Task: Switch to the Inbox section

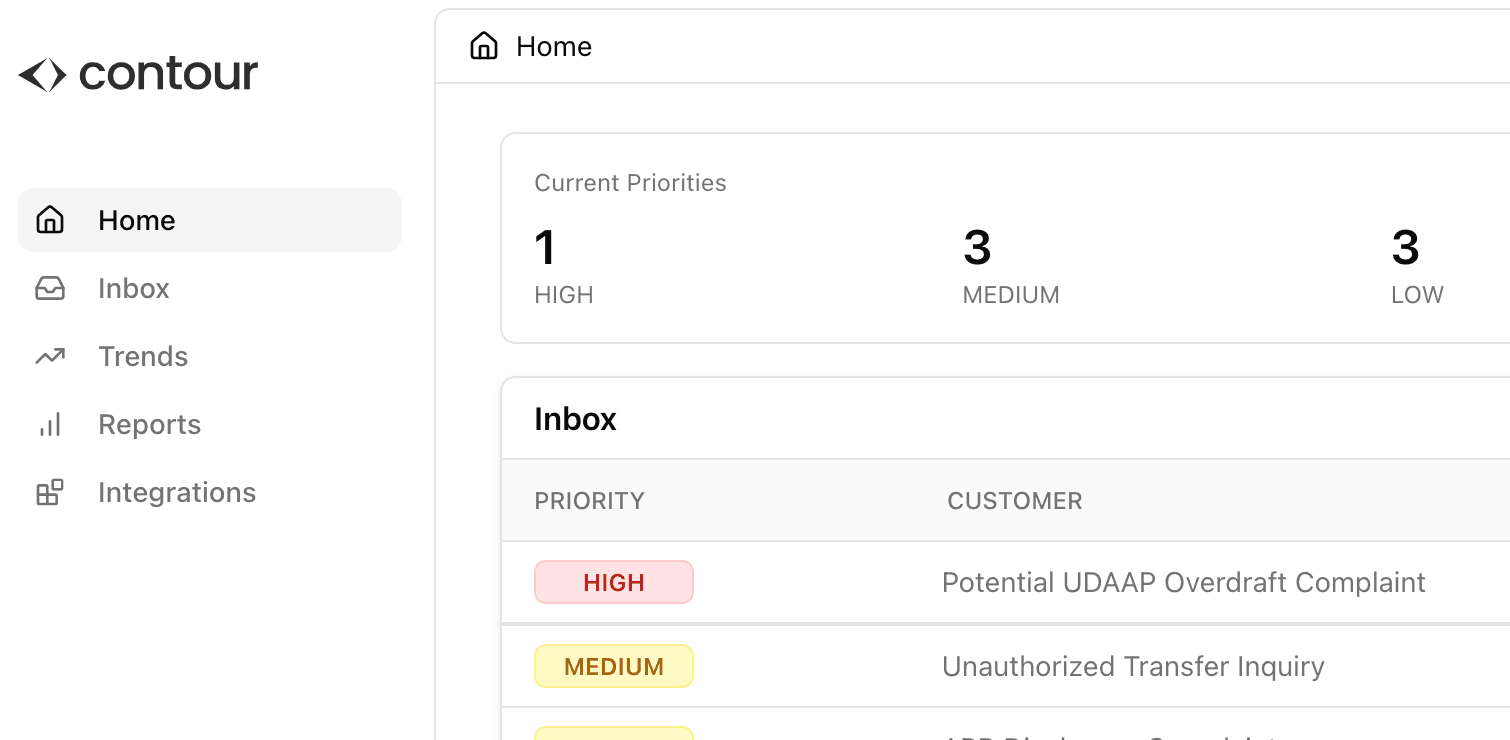Action: tap(133, 288)
